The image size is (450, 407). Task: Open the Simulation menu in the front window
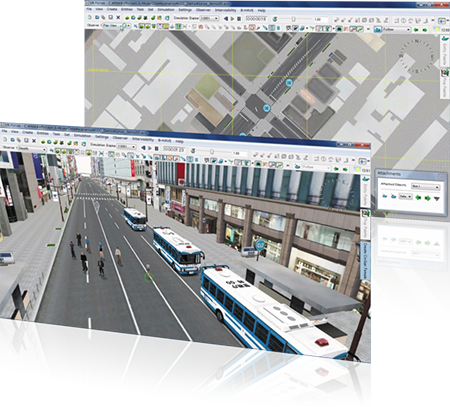(x=82, y=135)
